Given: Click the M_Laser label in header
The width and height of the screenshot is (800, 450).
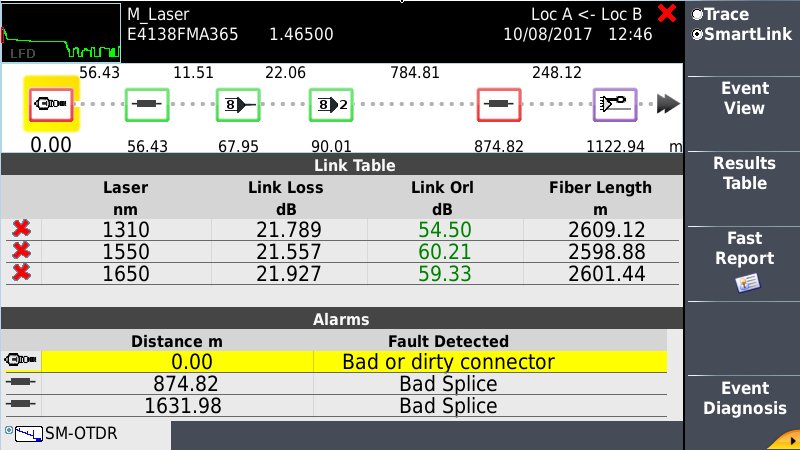Looking at the screenshot, I should 158,14.
